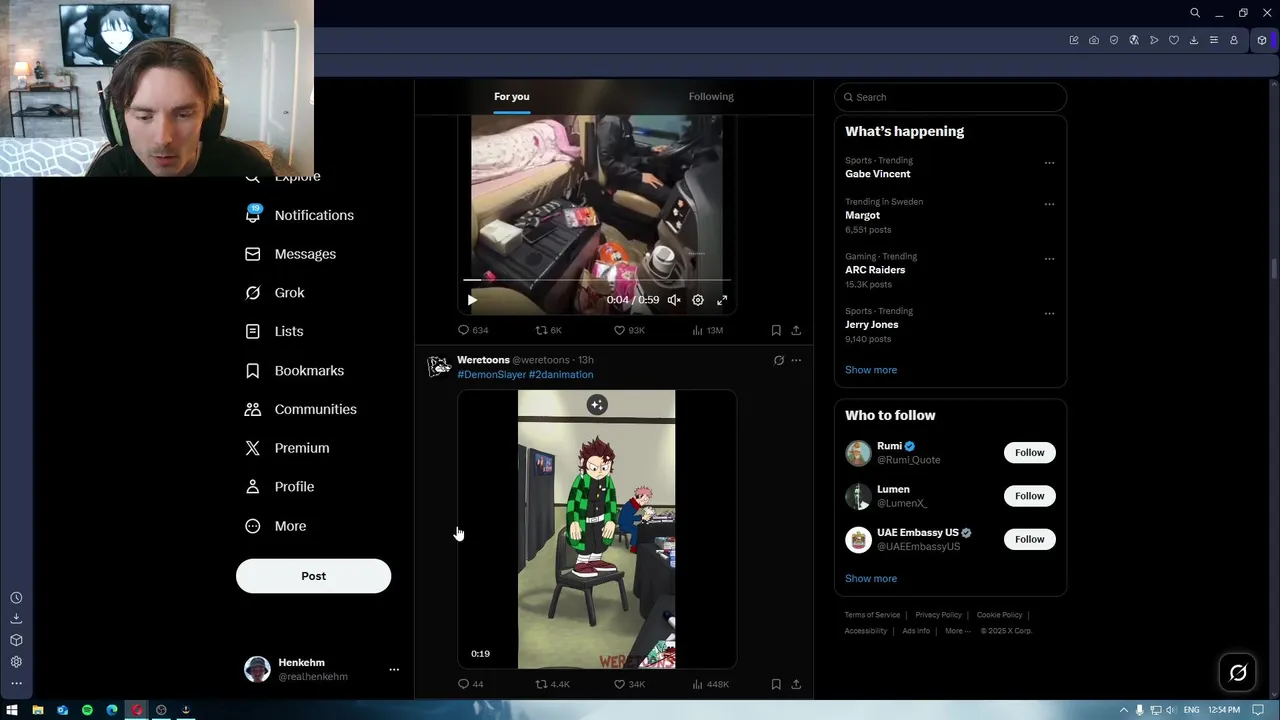Reply to the Weretoons post with 44 replies
The width and height of the screenshot is (1280, 720).
click(x=470, y=684)
